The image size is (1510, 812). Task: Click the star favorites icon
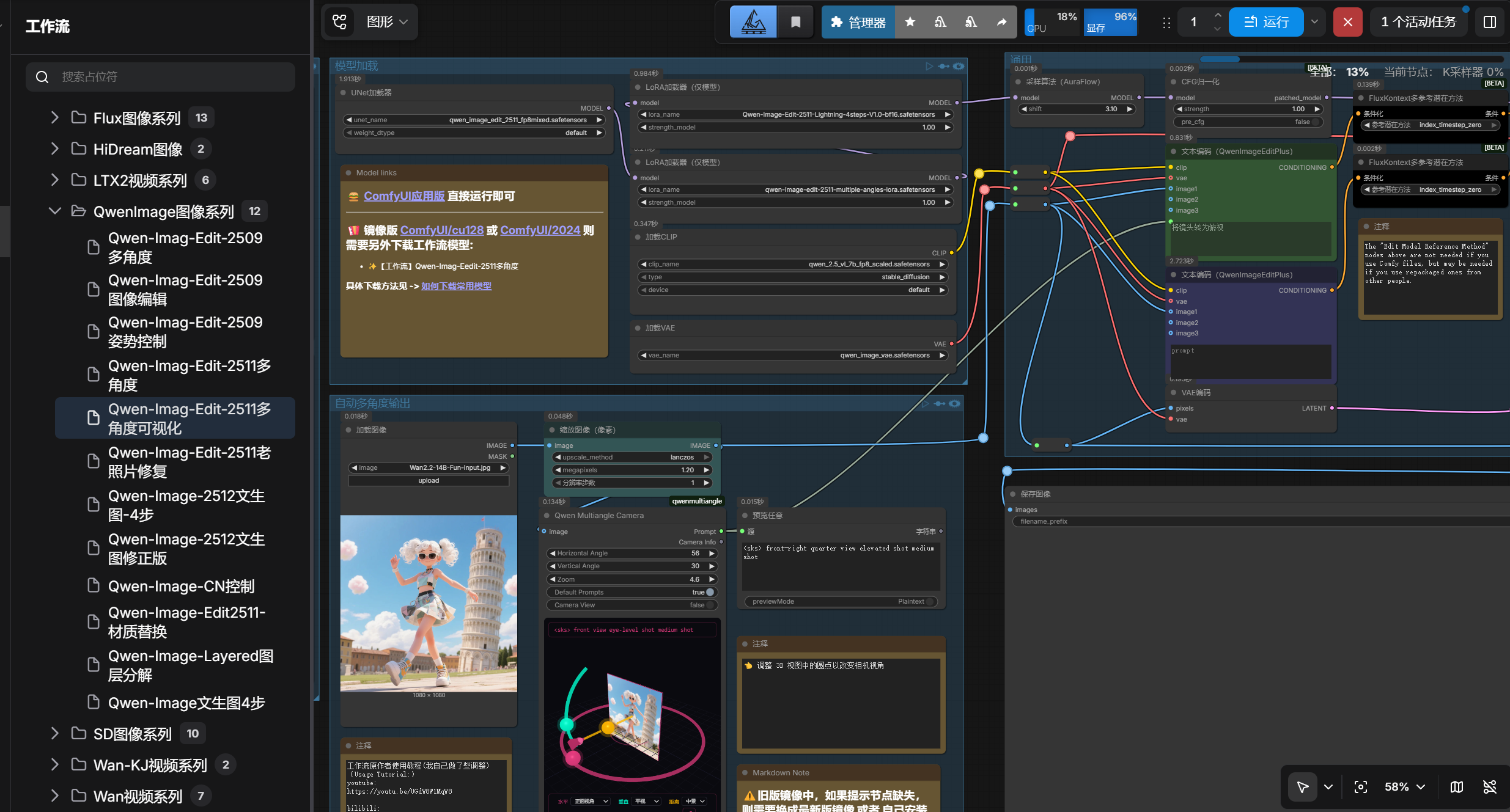pyautogui.click(x=910, y=22)
